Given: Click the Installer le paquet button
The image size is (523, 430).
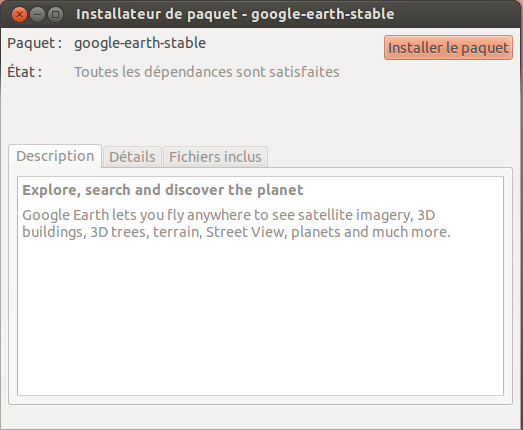Looking at the screenshot, I should tap(448, 48).
